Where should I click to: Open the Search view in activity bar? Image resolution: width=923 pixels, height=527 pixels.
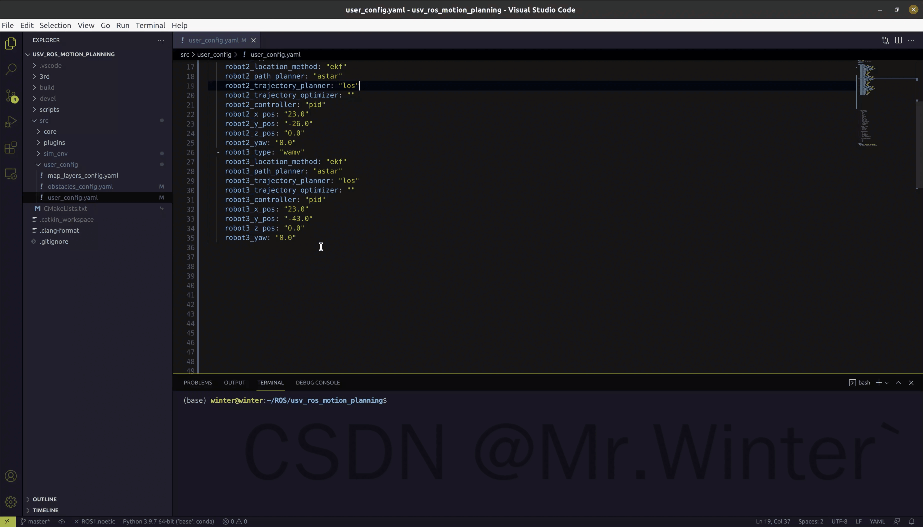pyautogui.click(x=11, y=69)
